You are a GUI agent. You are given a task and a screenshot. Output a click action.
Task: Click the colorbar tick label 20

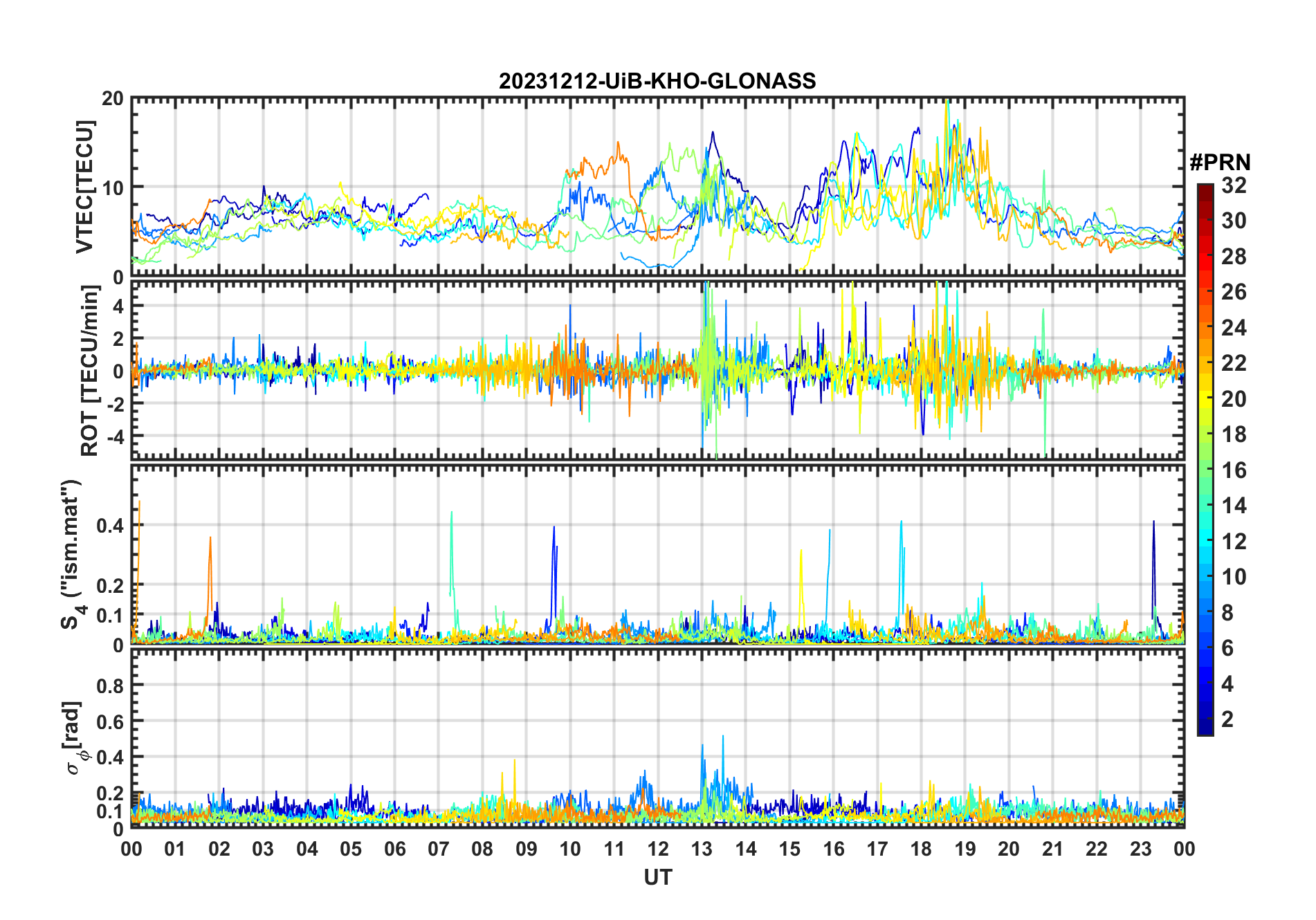tap(1234, 398)
